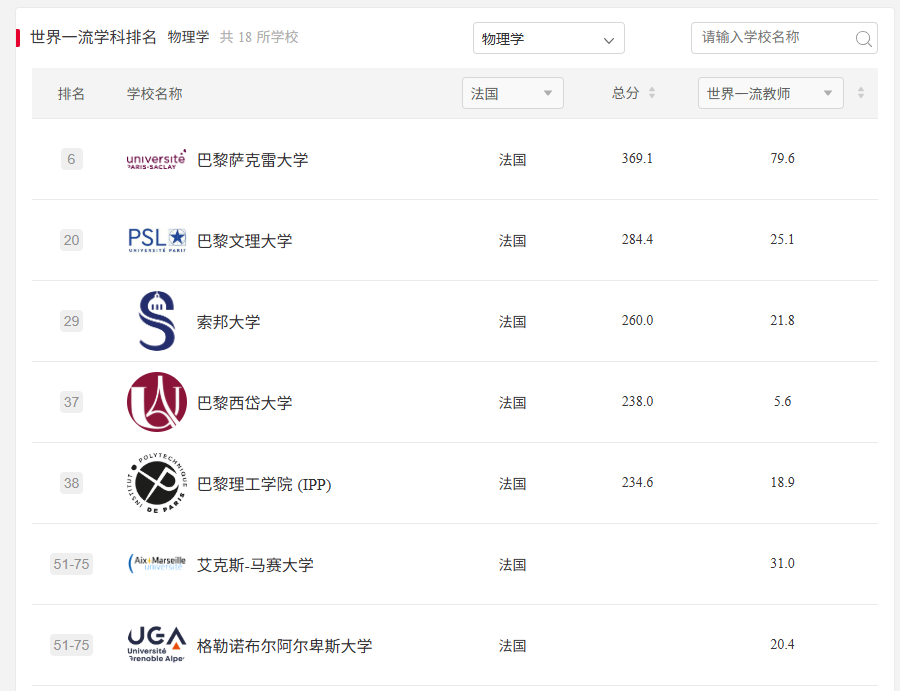Open 索邦大学 university link
This screenshot has height=691, width=900.
pyautogui.click(x=229, y=322)
